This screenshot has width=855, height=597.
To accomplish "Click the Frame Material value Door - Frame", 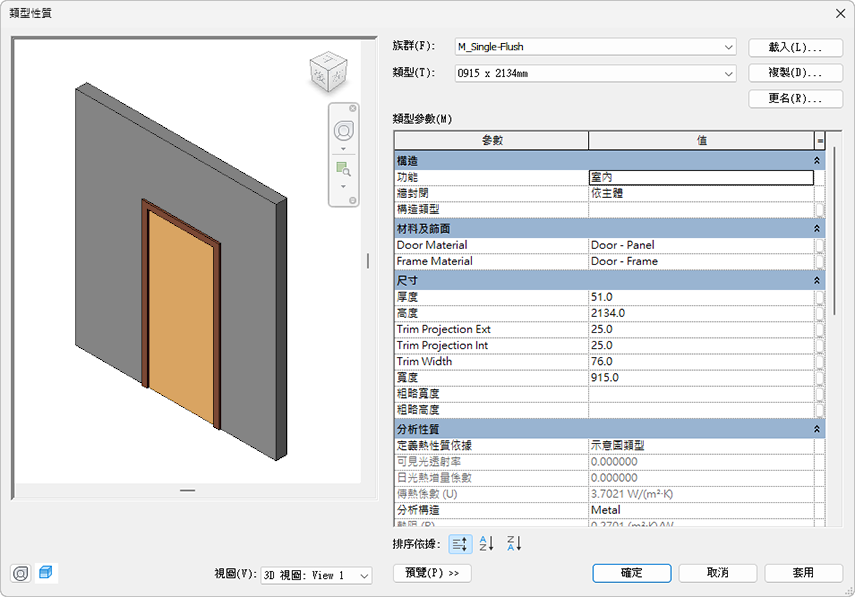I will click(701, 261).
